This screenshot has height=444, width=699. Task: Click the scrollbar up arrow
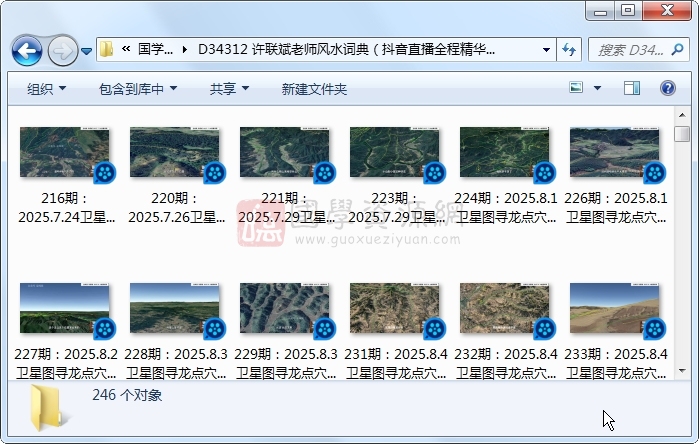[682, 115]
